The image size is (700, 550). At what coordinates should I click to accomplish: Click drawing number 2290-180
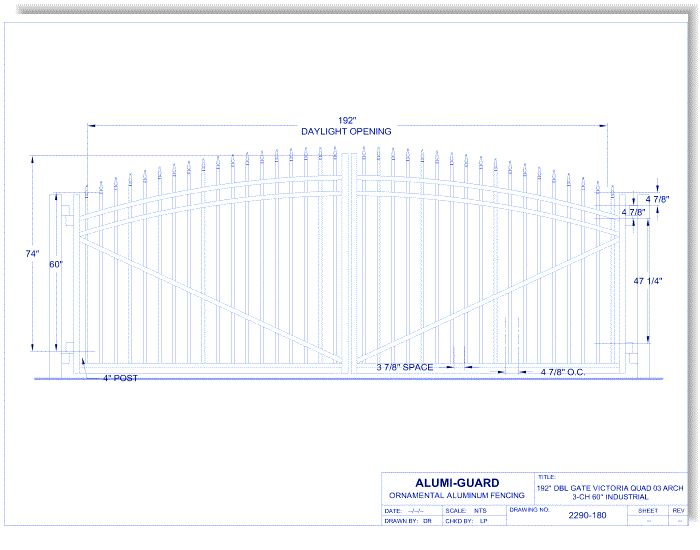click(x=588, y=515)
